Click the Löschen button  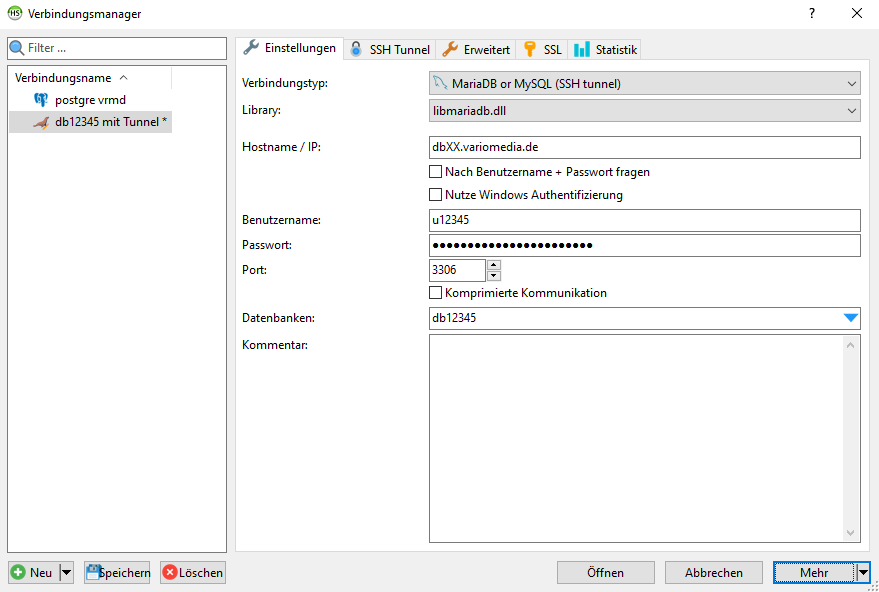click(193, 572)
